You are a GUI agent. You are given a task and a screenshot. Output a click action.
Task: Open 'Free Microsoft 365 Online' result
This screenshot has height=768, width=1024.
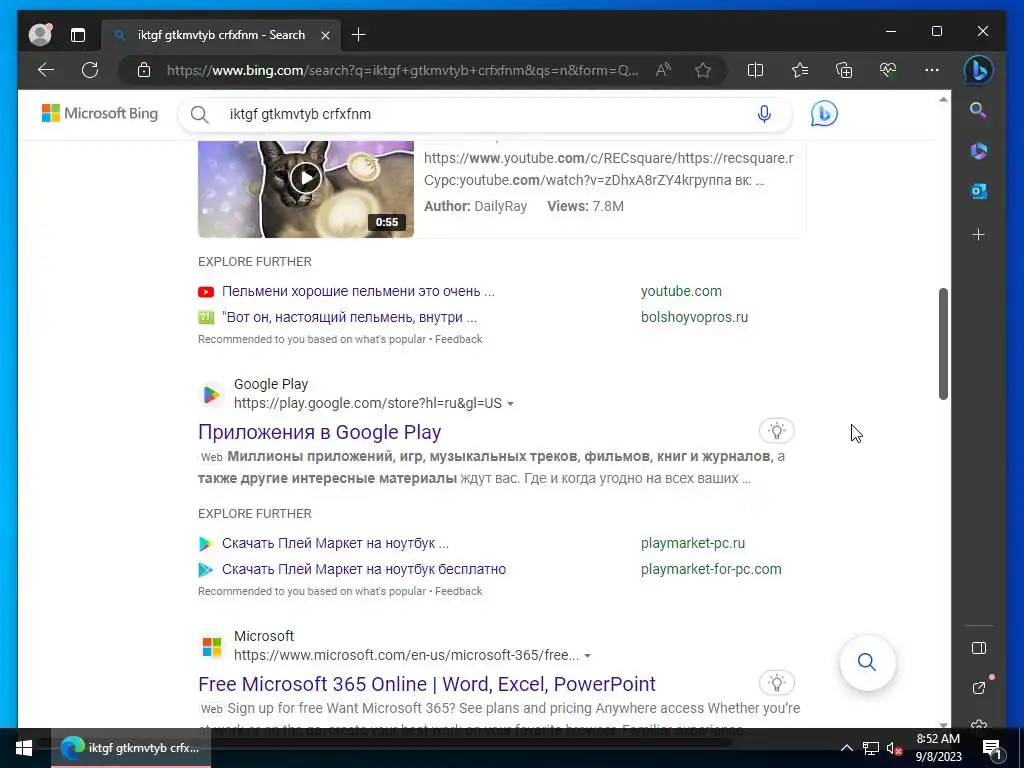click(x=426, y=684)
